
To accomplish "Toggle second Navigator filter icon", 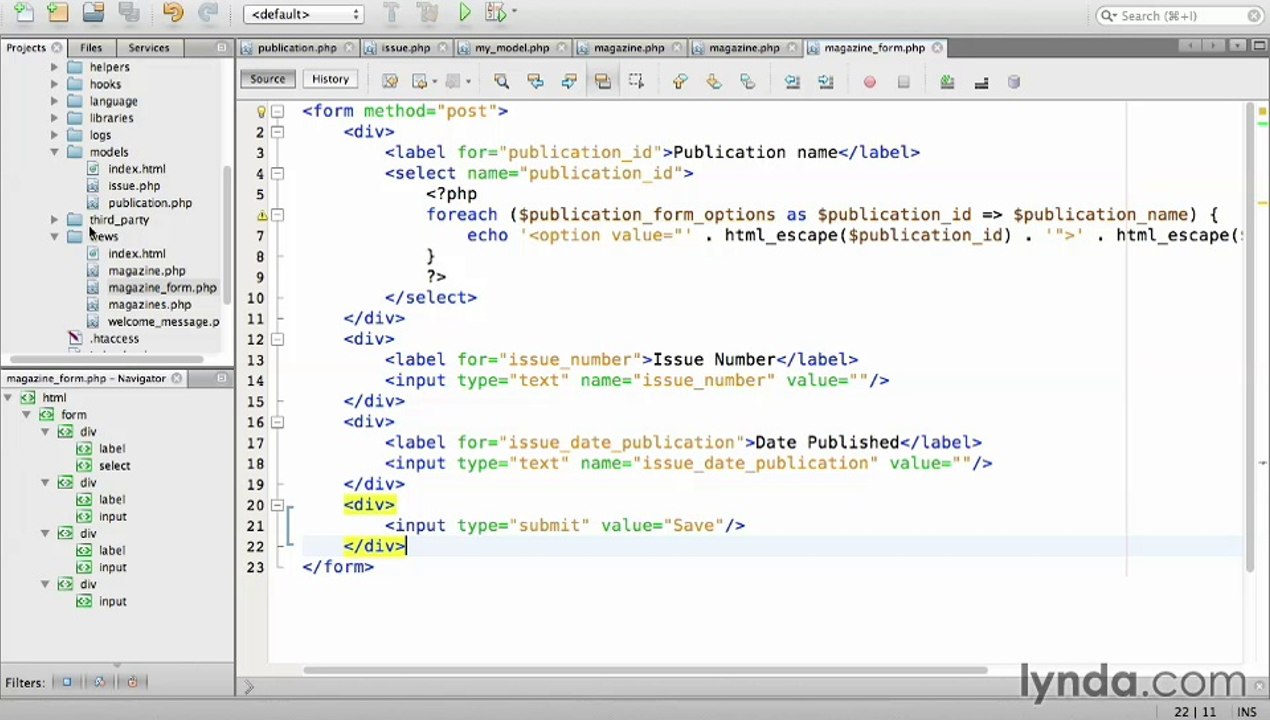I will tap(99, 682).
